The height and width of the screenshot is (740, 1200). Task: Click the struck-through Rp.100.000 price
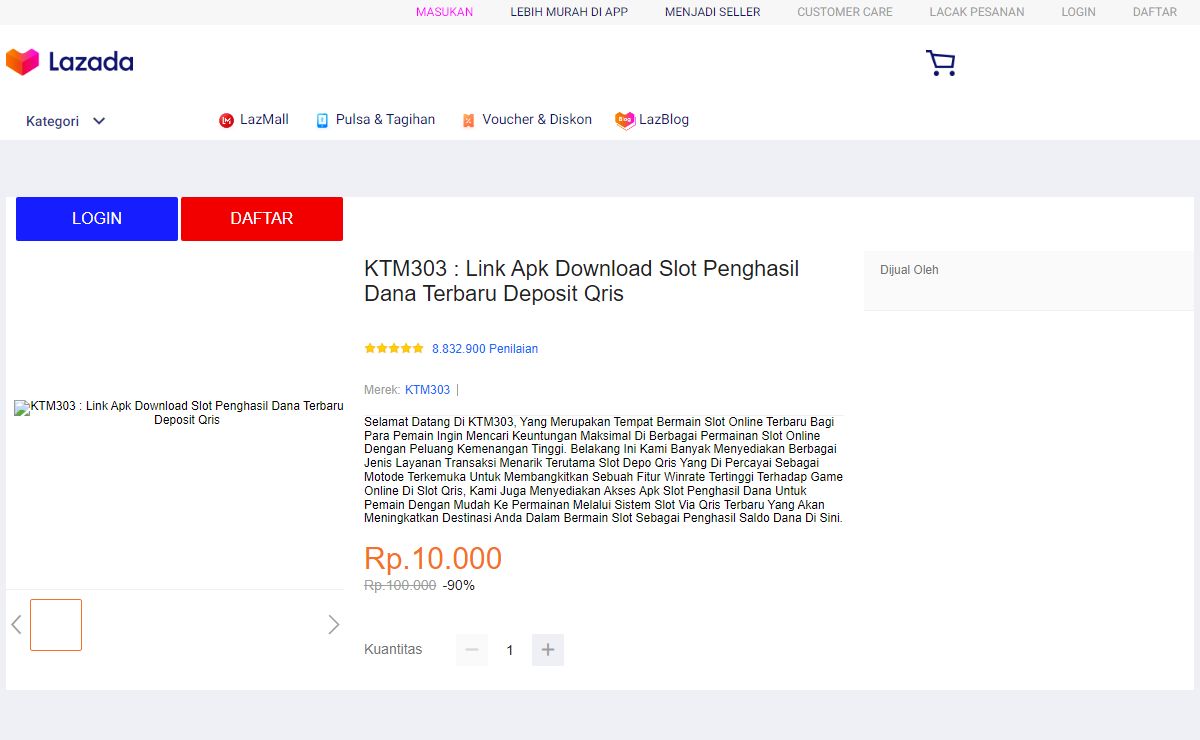(400, 586)
